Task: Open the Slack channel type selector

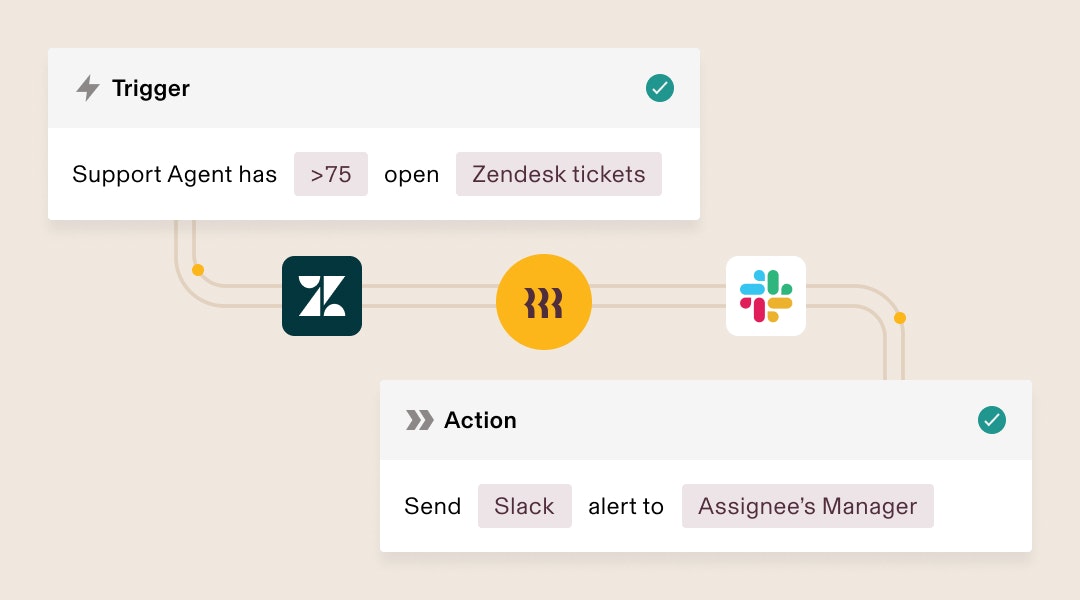Action: [x=525, y=506]
